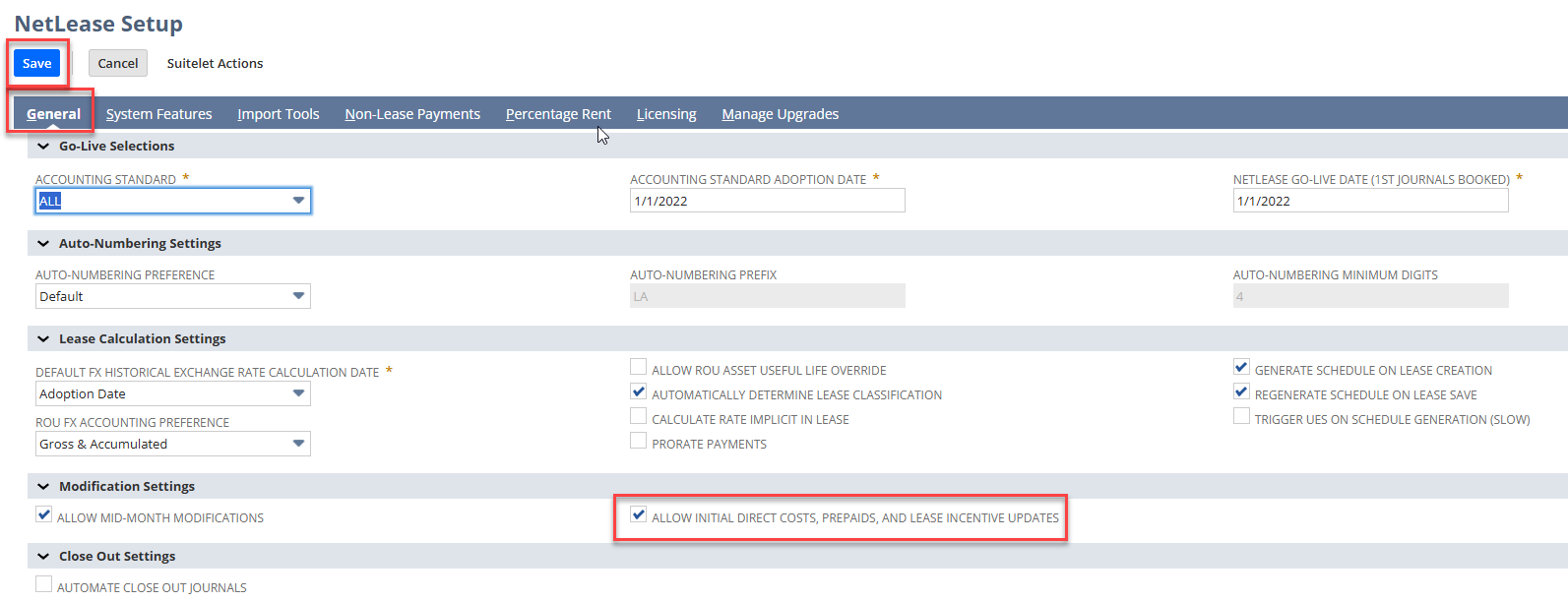Open the Auto-Numbering Preference dropdown

pyautogui.click(x=173, y=296)
